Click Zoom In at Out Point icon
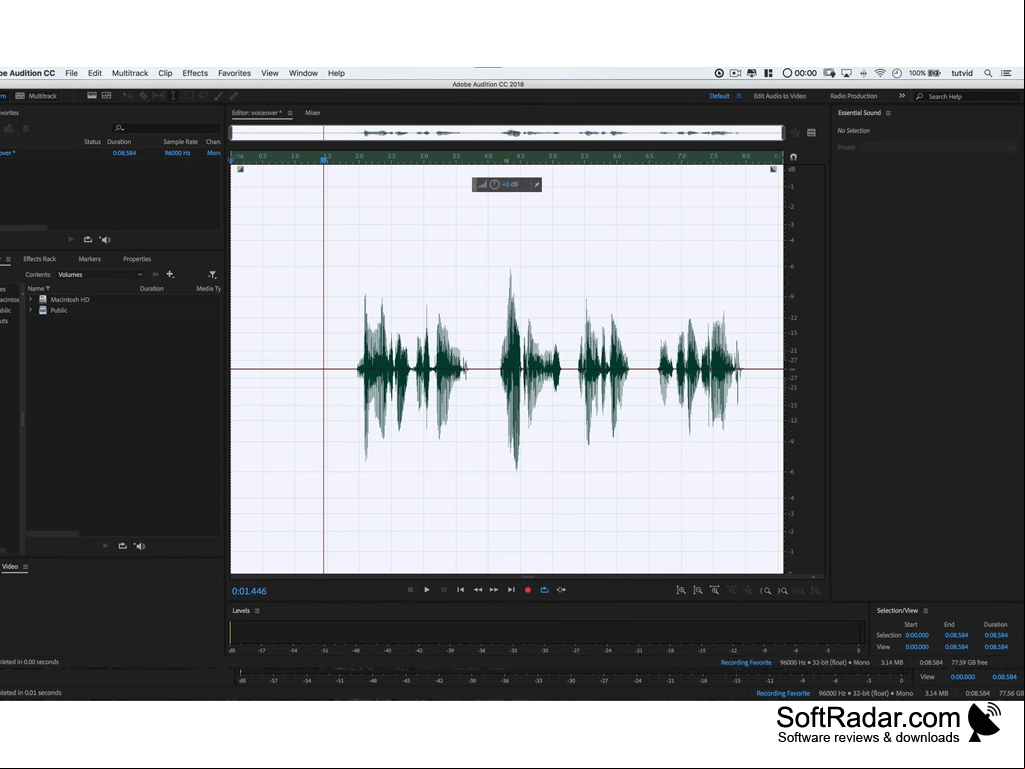The image size is (1025, 769). tap(782, 590)
